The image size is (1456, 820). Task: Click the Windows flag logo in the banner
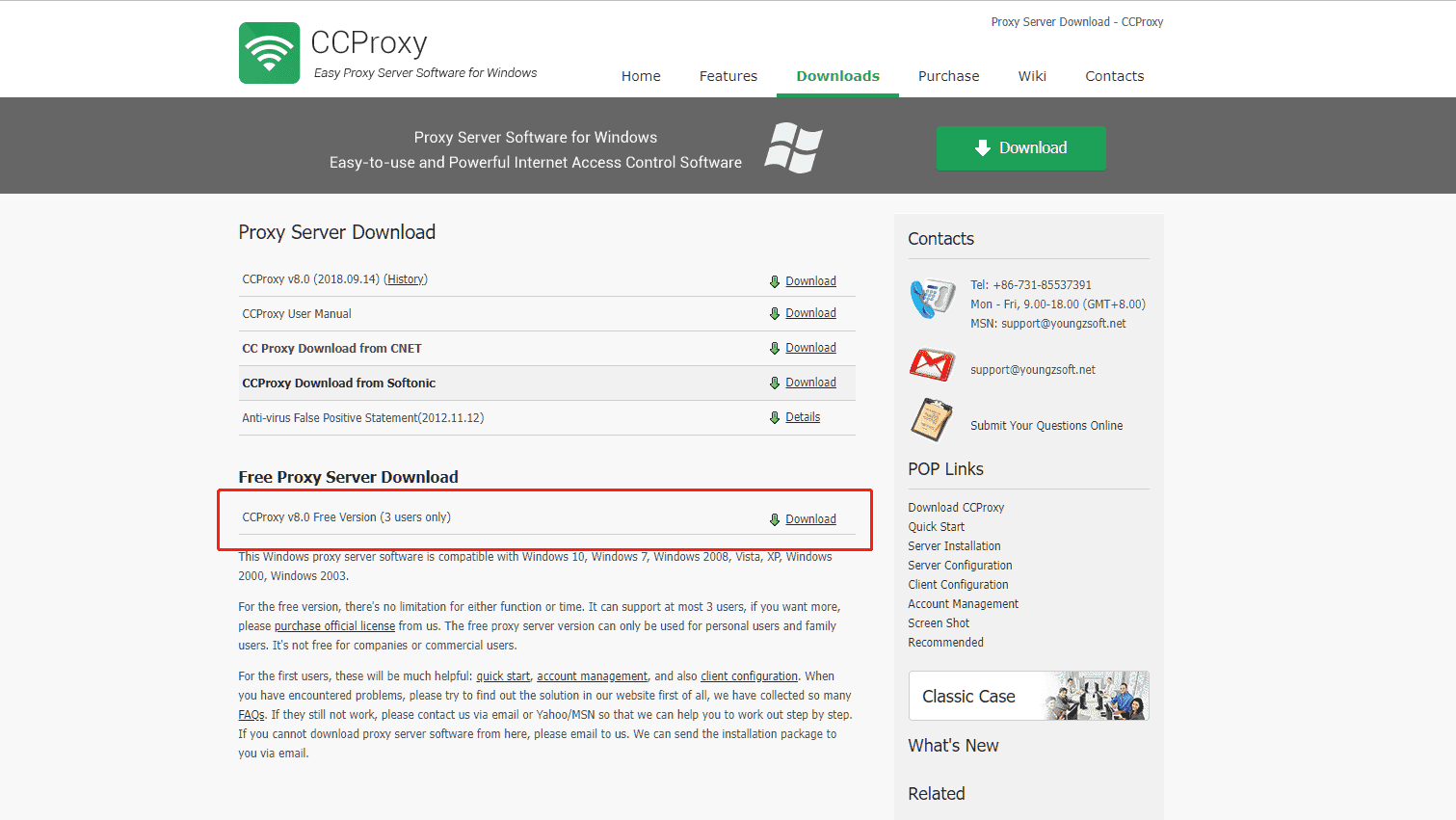(794, 148)
